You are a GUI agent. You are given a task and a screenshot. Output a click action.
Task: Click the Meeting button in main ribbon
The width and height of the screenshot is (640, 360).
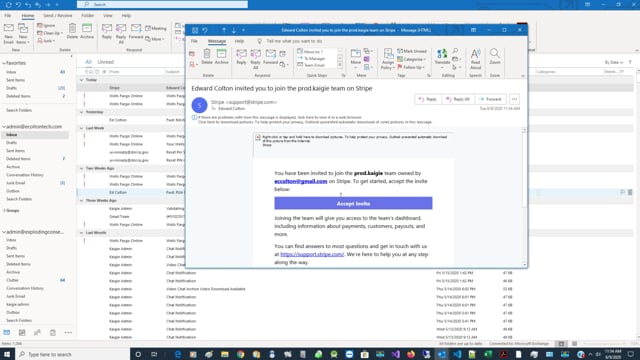point(156,28)
